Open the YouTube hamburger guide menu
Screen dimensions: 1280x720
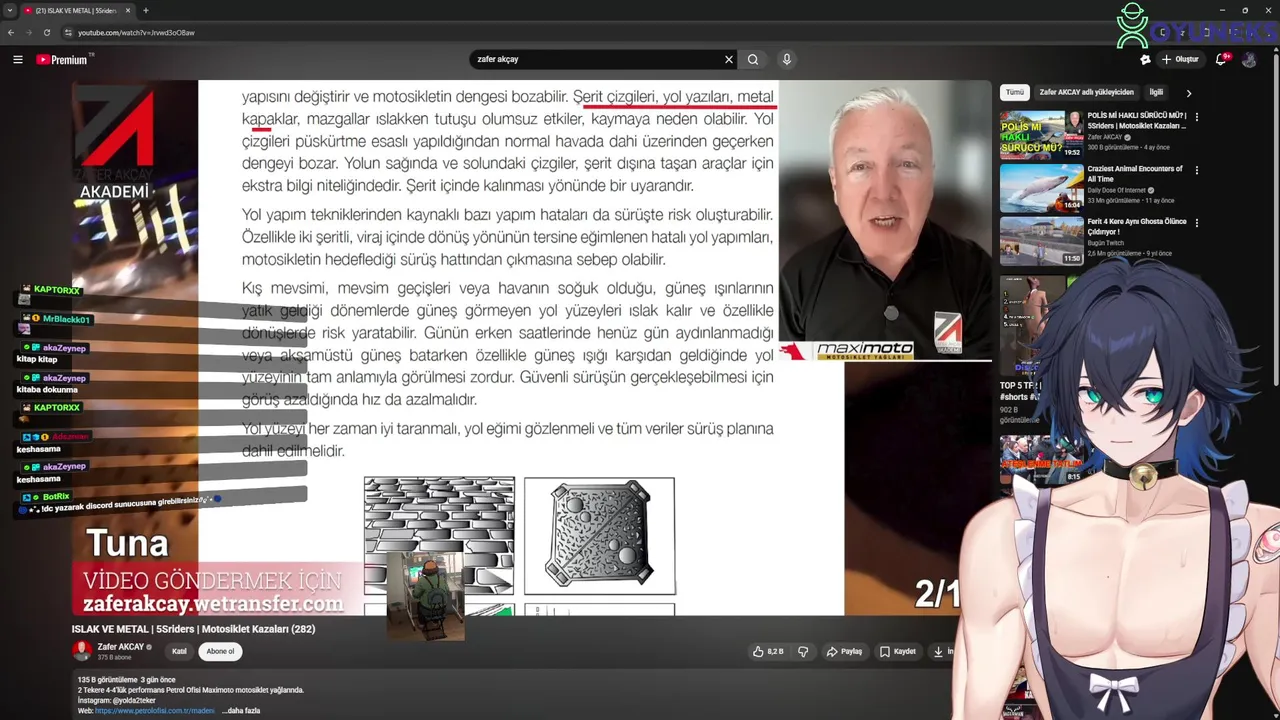pos(18,60)
